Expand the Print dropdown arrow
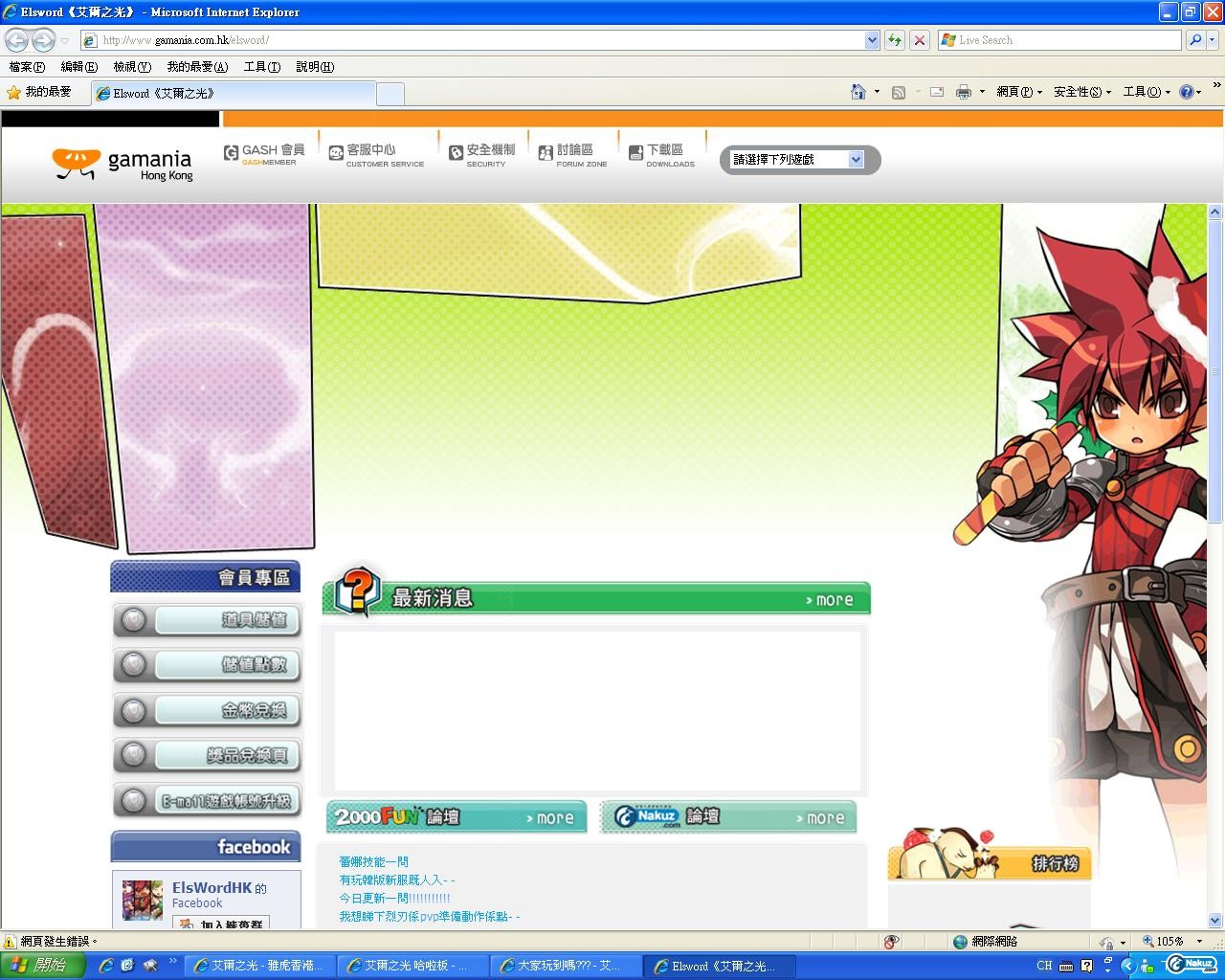This screenshot has height=980, width=1225. 982,92
